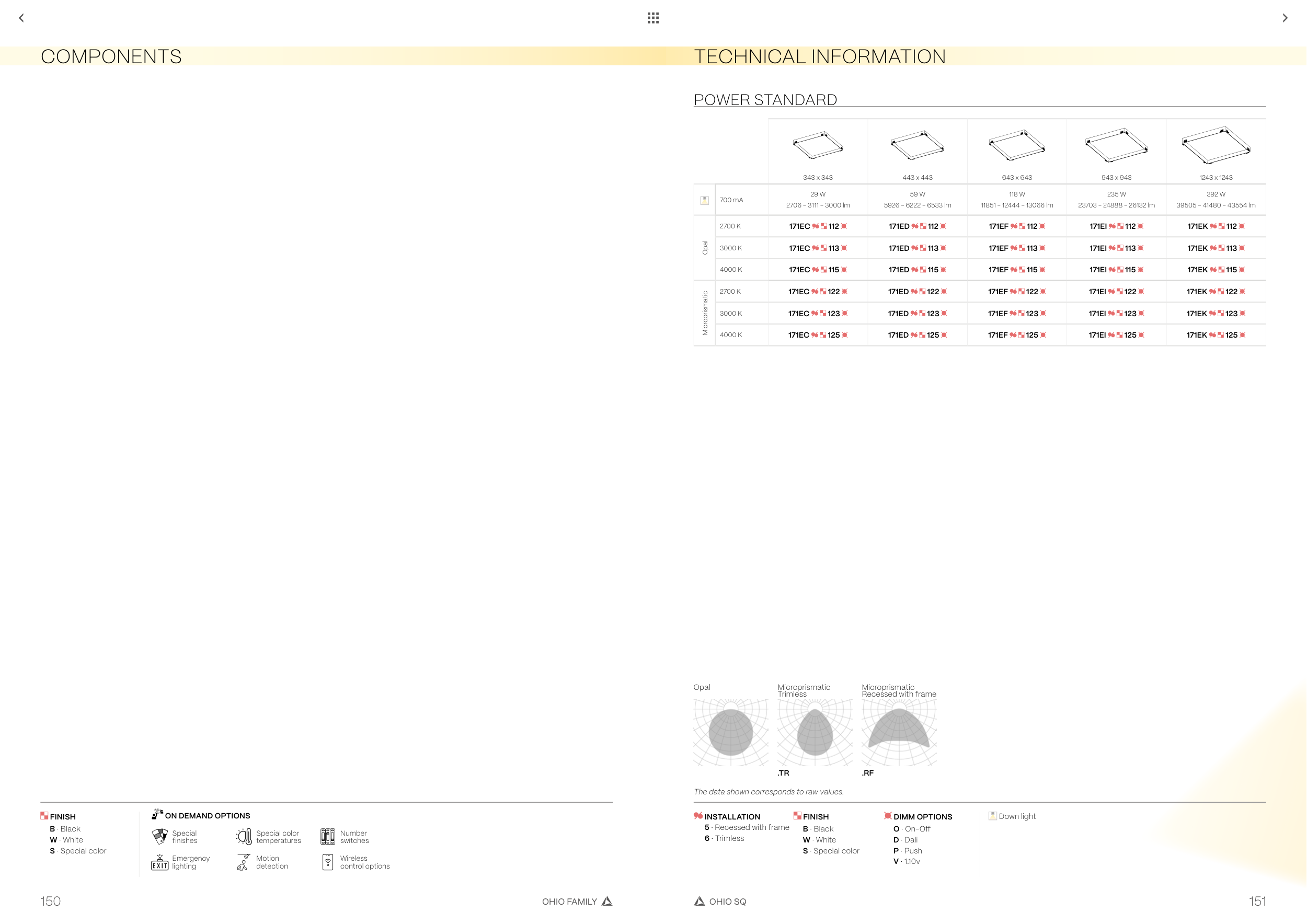Open the page grid overview icon
Screen dimensions: 1307x924
point(653,18)
